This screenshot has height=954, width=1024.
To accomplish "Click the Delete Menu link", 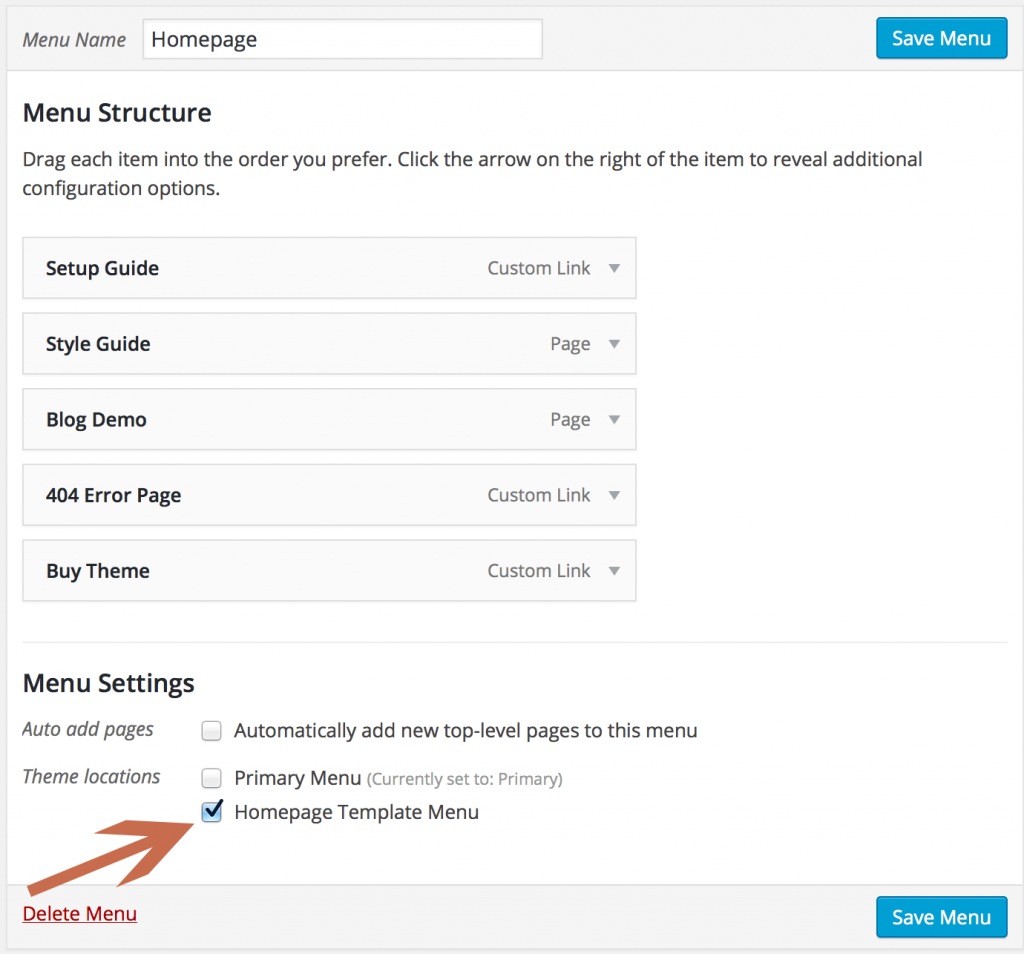I will click(x=80, y=914).
